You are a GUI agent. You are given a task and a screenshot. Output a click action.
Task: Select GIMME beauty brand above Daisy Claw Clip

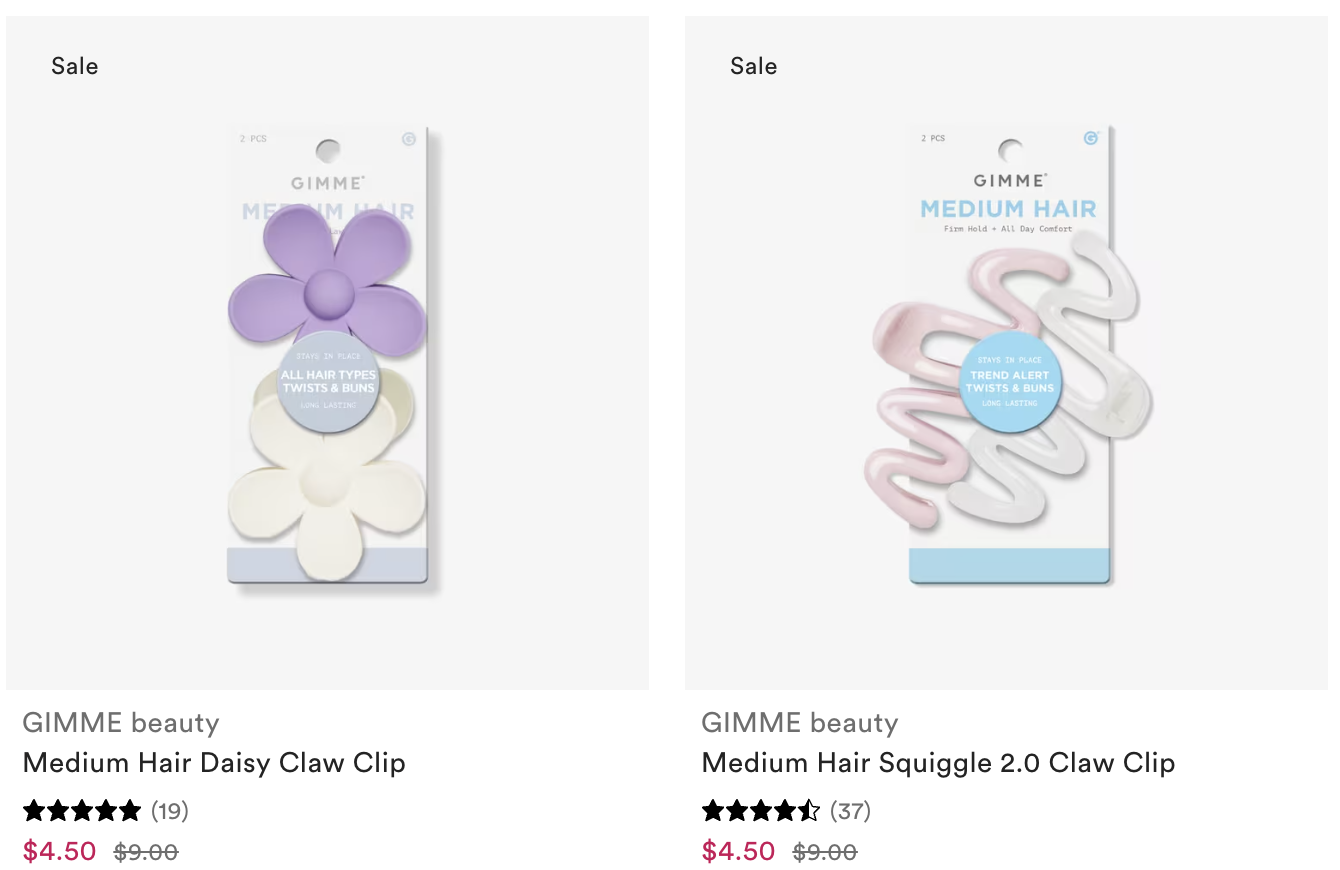(x=121, y=722)
